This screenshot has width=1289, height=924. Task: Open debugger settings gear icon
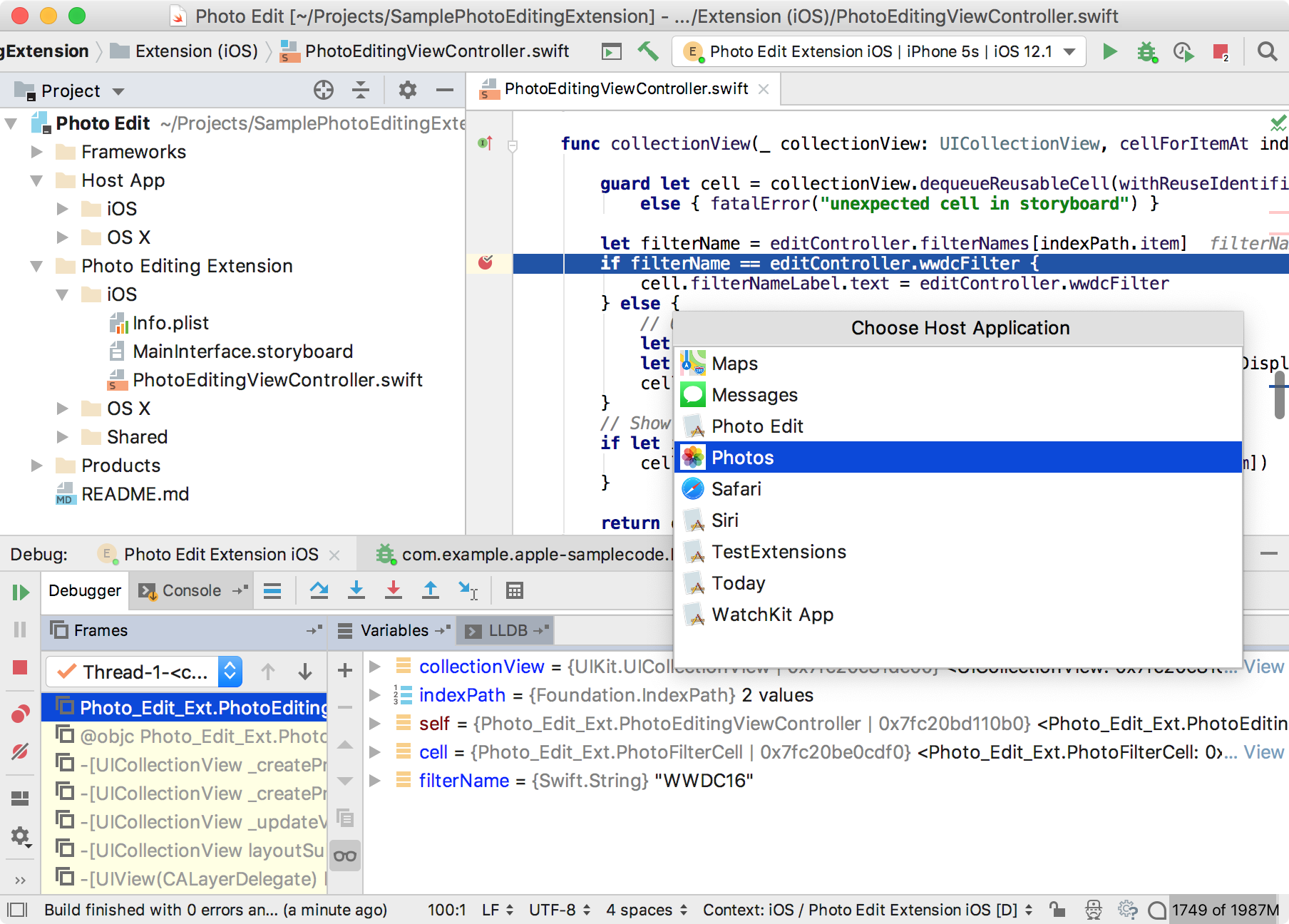[x=20, y=836]
